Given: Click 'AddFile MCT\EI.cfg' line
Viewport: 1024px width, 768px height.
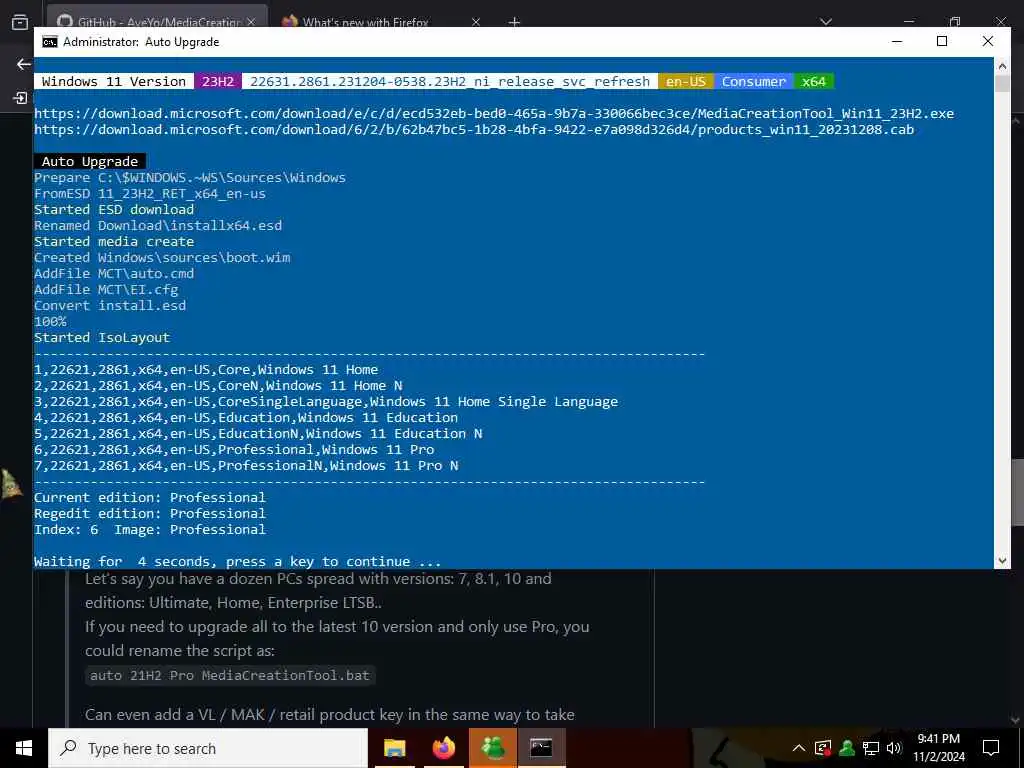Looking at the screenshot, I should tap(106, 289).
